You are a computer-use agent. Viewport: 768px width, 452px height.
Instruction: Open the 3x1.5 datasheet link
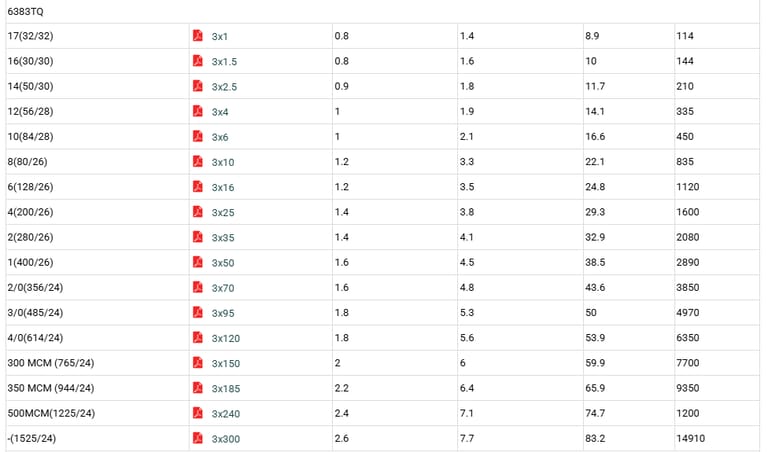pos(224,62)
